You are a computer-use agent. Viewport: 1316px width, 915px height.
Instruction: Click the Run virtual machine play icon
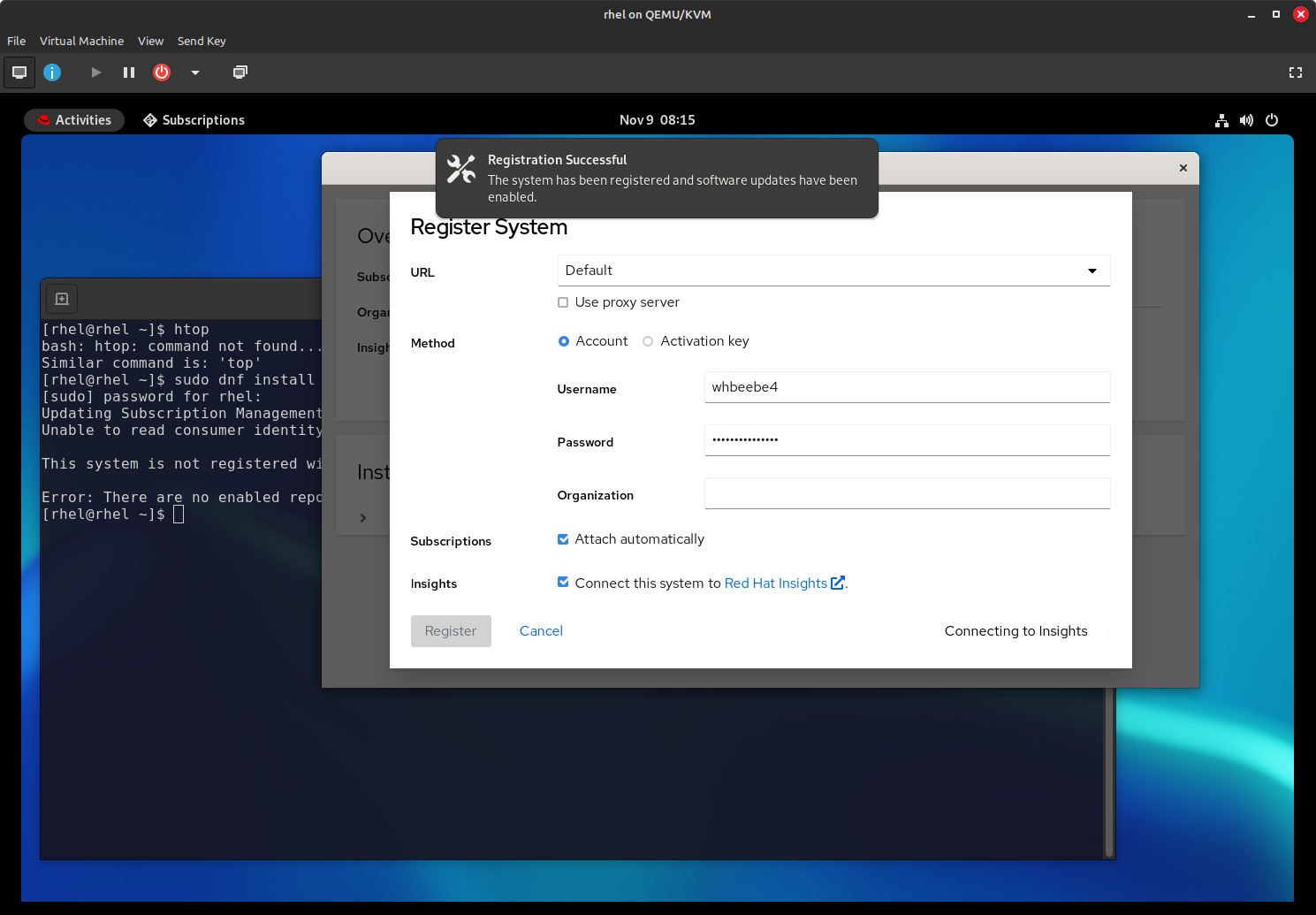(x=95, y=72)
